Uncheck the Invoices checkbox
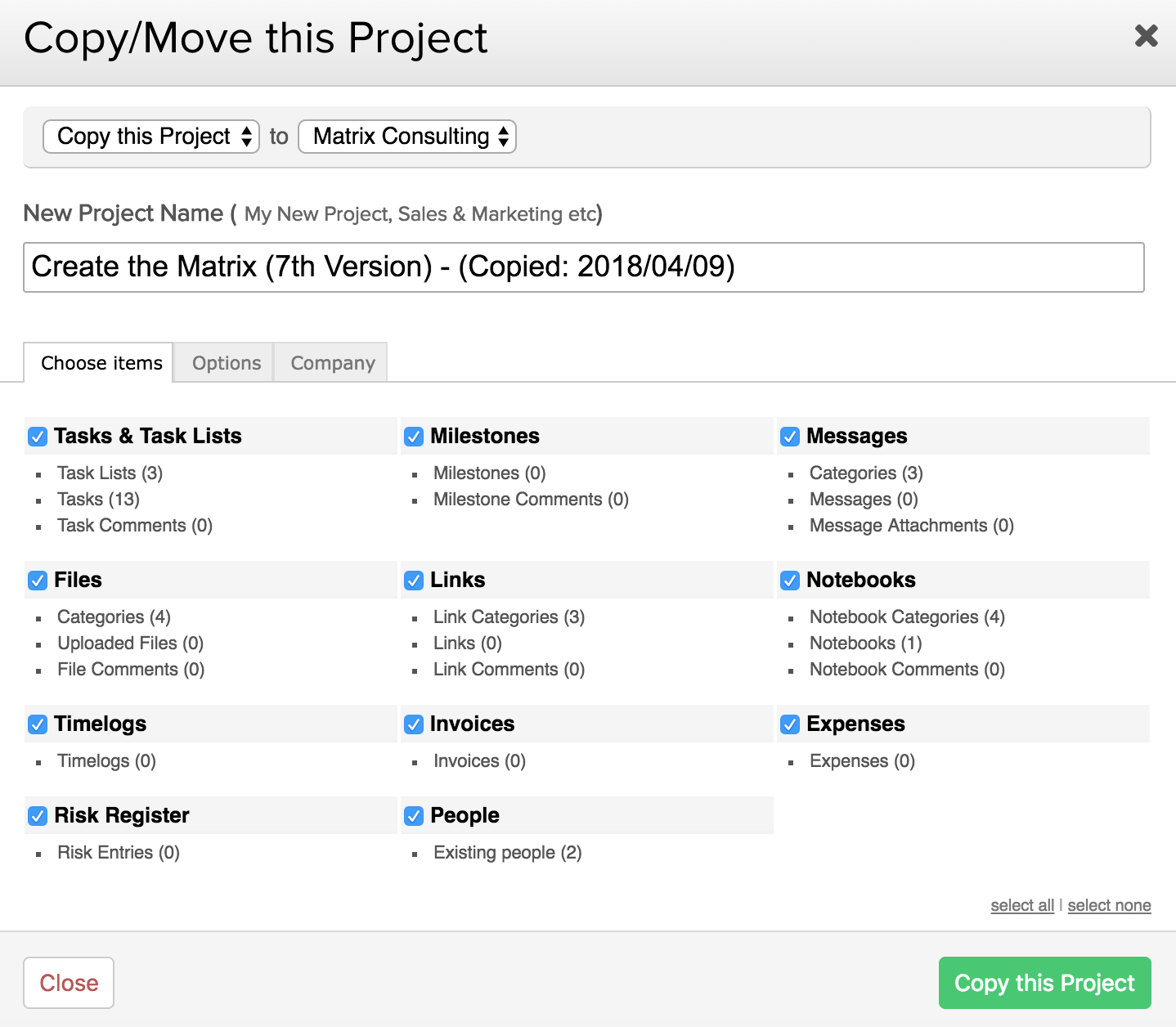This screenshot has width=1176, height=1027. tap(414, 724)
